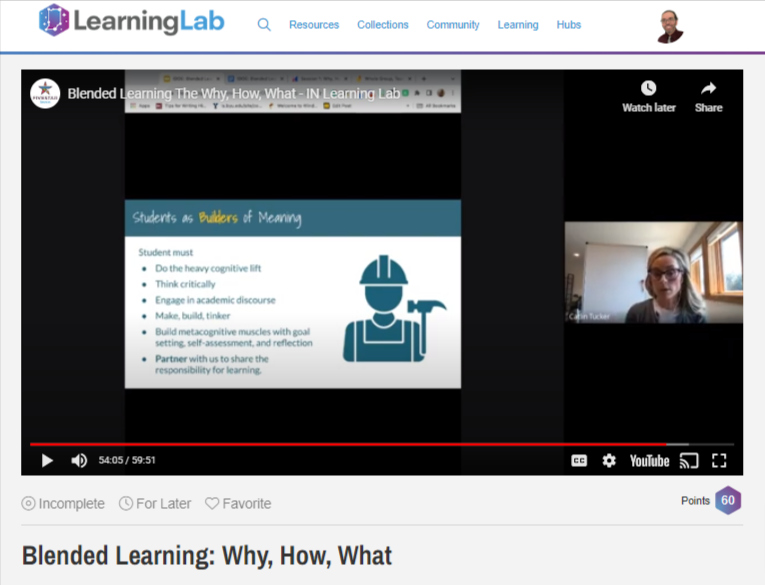Click the YouTube channel avatar icon
Screen dimensions: 765x585
point(45,93)
